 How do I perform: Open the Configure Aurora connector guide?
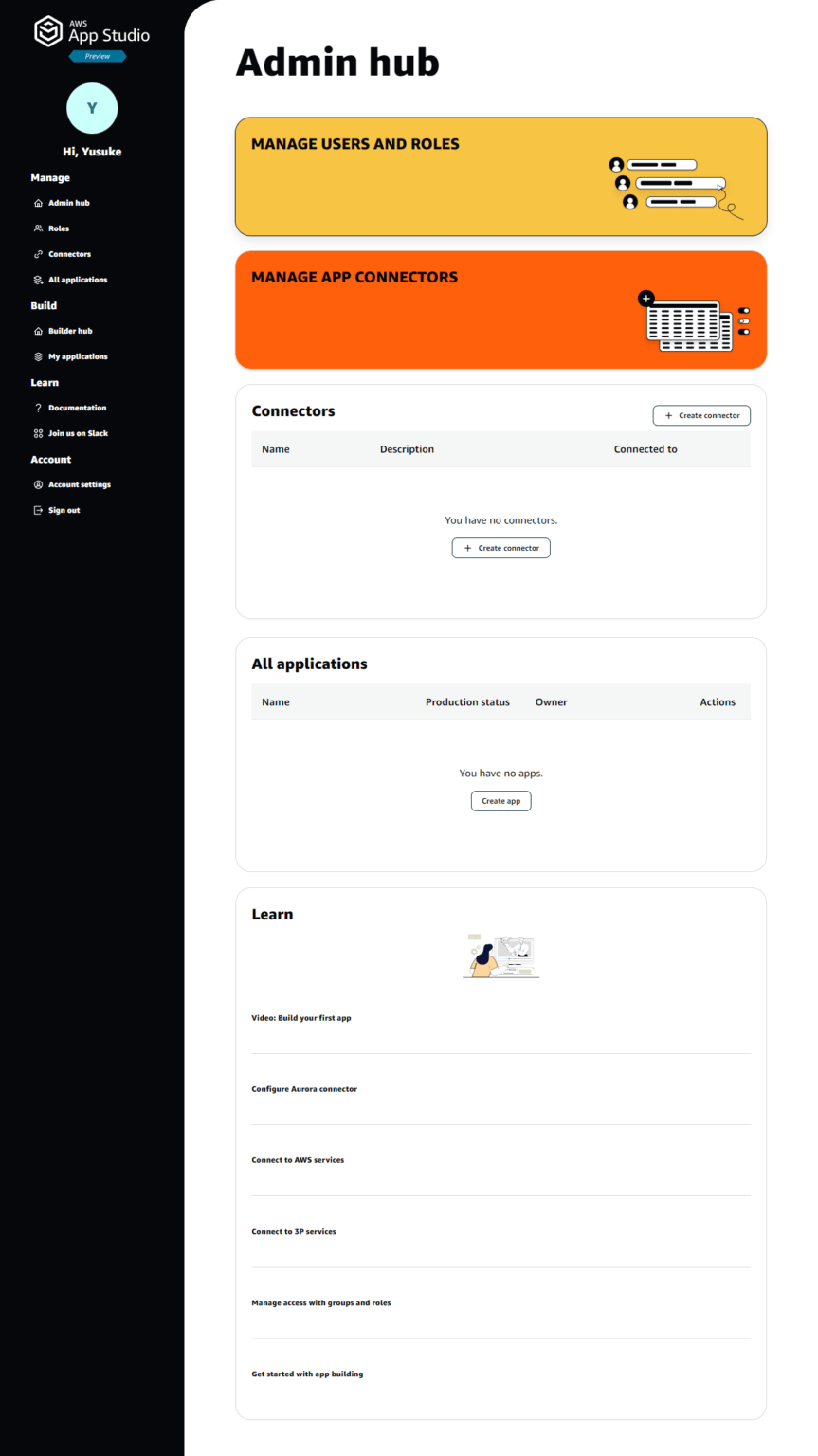[304, 1089]
